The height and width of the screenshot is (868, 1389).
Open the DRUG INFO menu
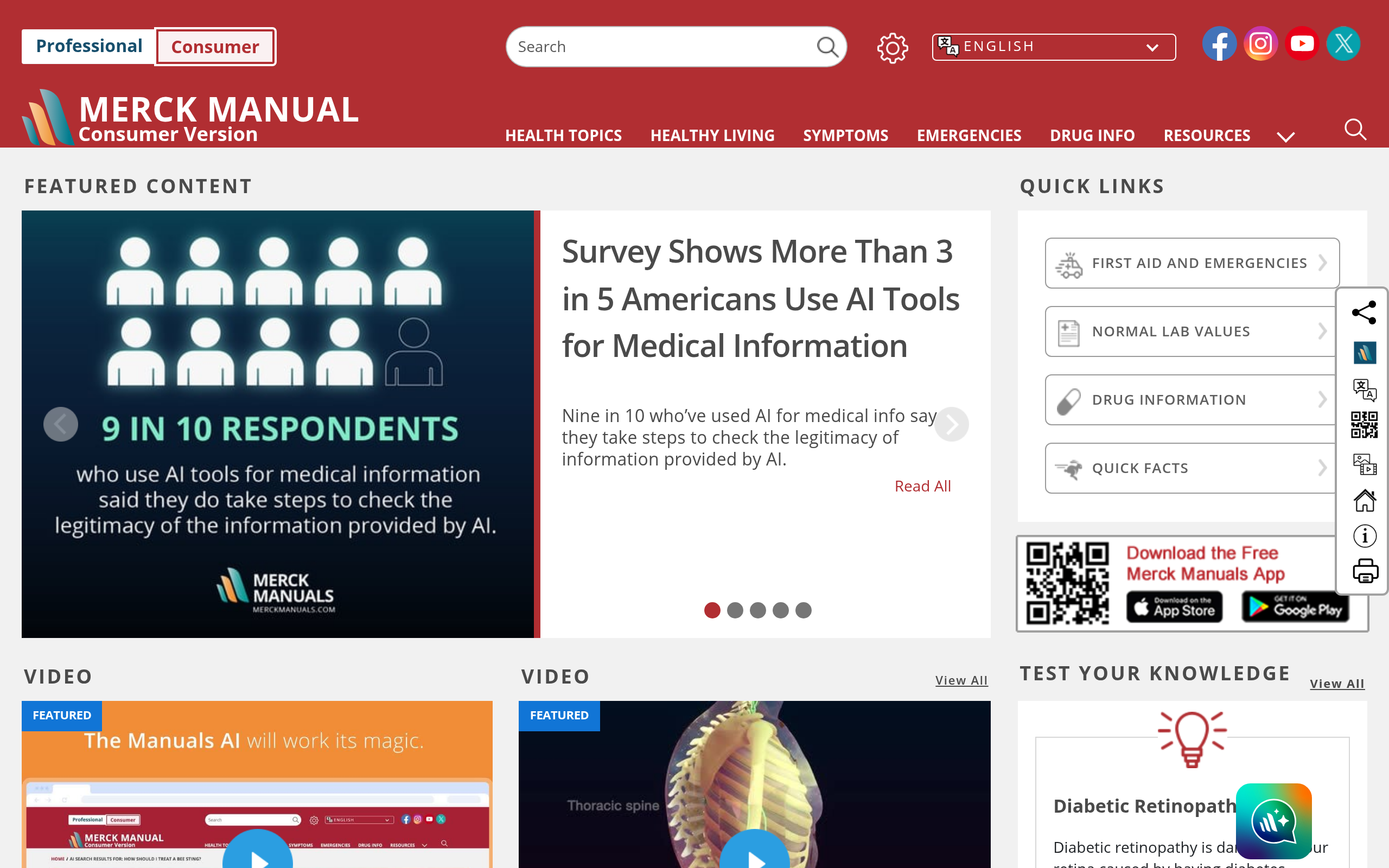point(1092,136)
